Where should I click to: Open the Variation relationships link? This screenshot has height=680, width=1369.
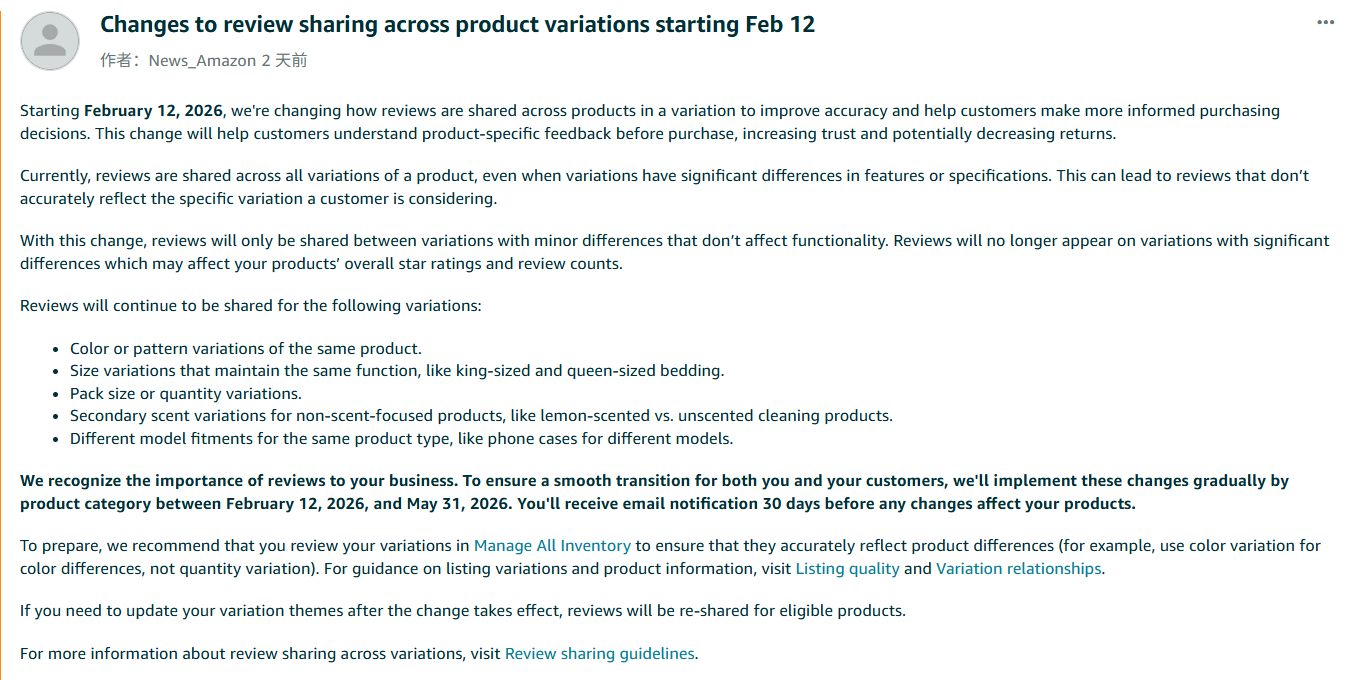(x=1018, y=569)
